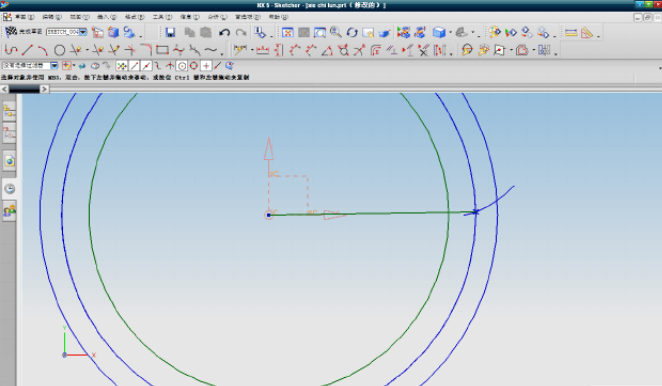
Task: Toggle Control Point snap
Action: [x=158, y=66]
